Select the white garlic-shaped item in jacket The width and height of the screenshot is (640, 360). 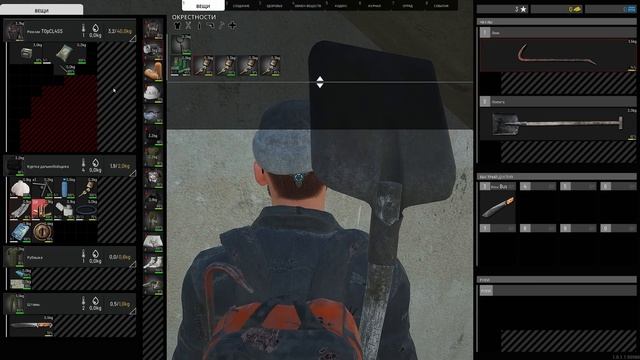click(x=20, y=188)
